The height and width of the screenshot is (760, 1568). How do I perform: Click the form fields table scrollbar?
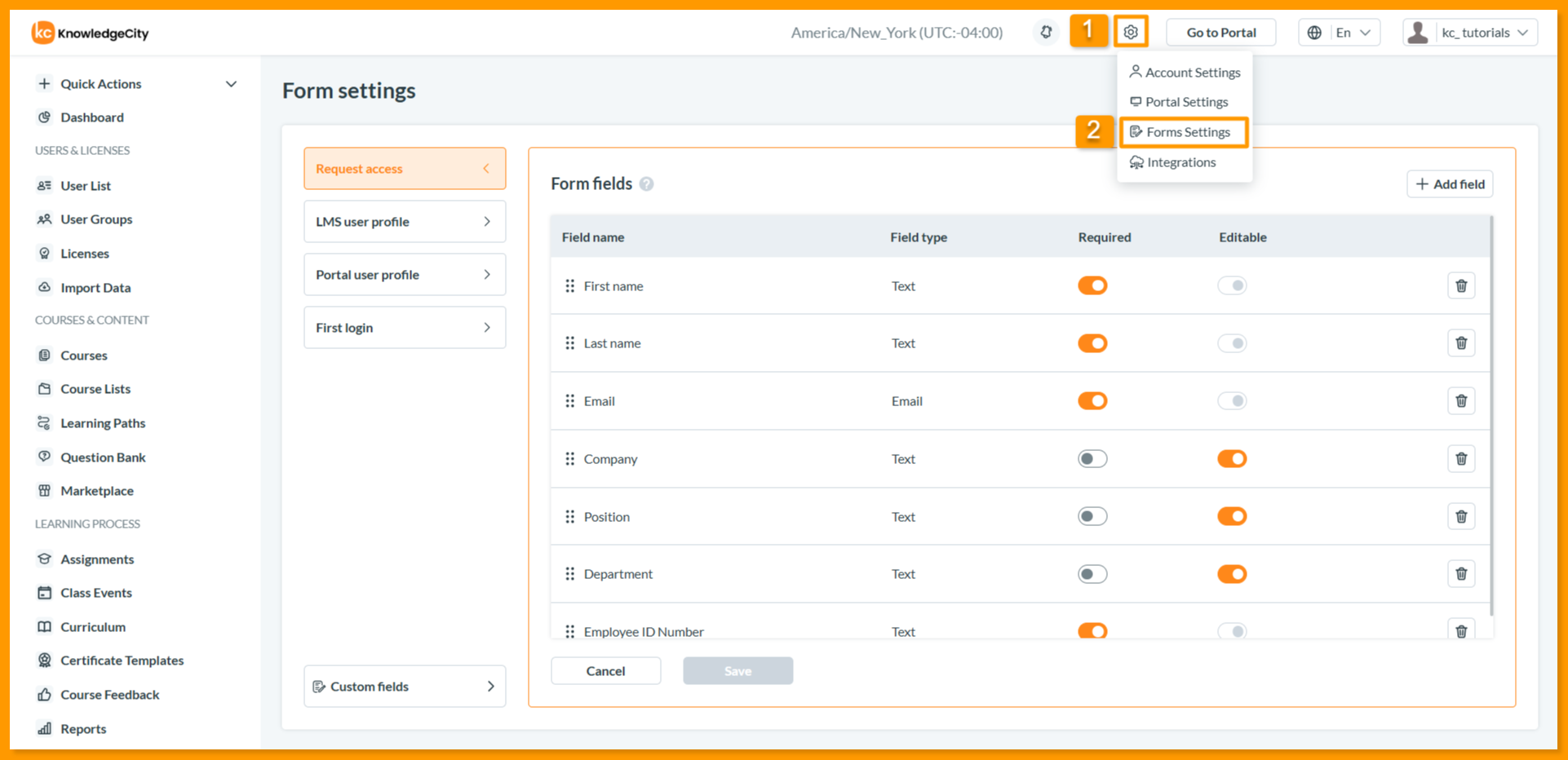click(1491, 416)
